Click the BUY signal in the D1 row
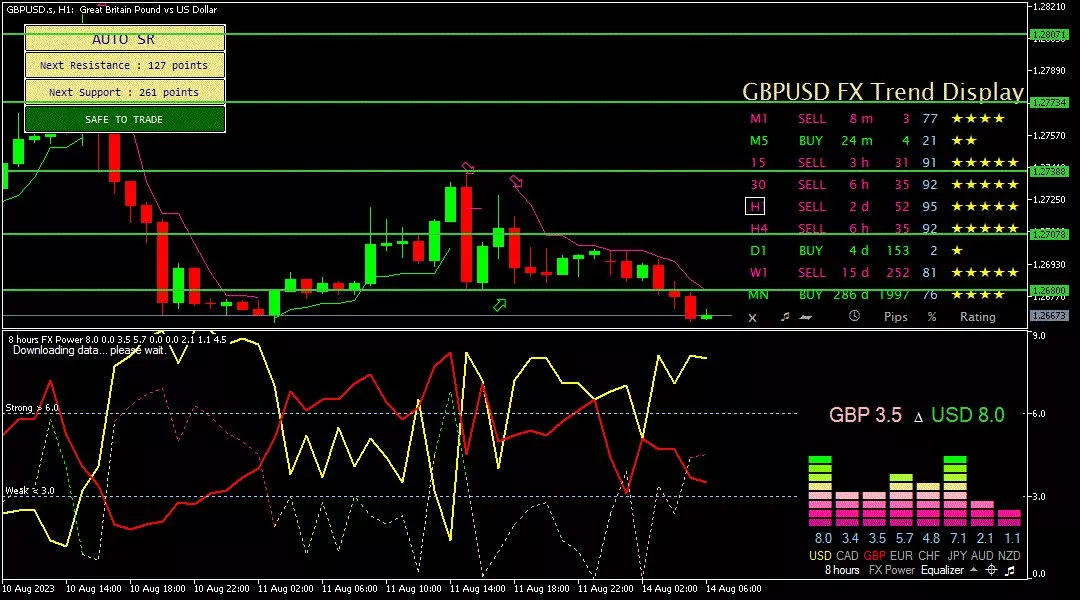Screen dimensions: 1080x600 click(811, 251)
